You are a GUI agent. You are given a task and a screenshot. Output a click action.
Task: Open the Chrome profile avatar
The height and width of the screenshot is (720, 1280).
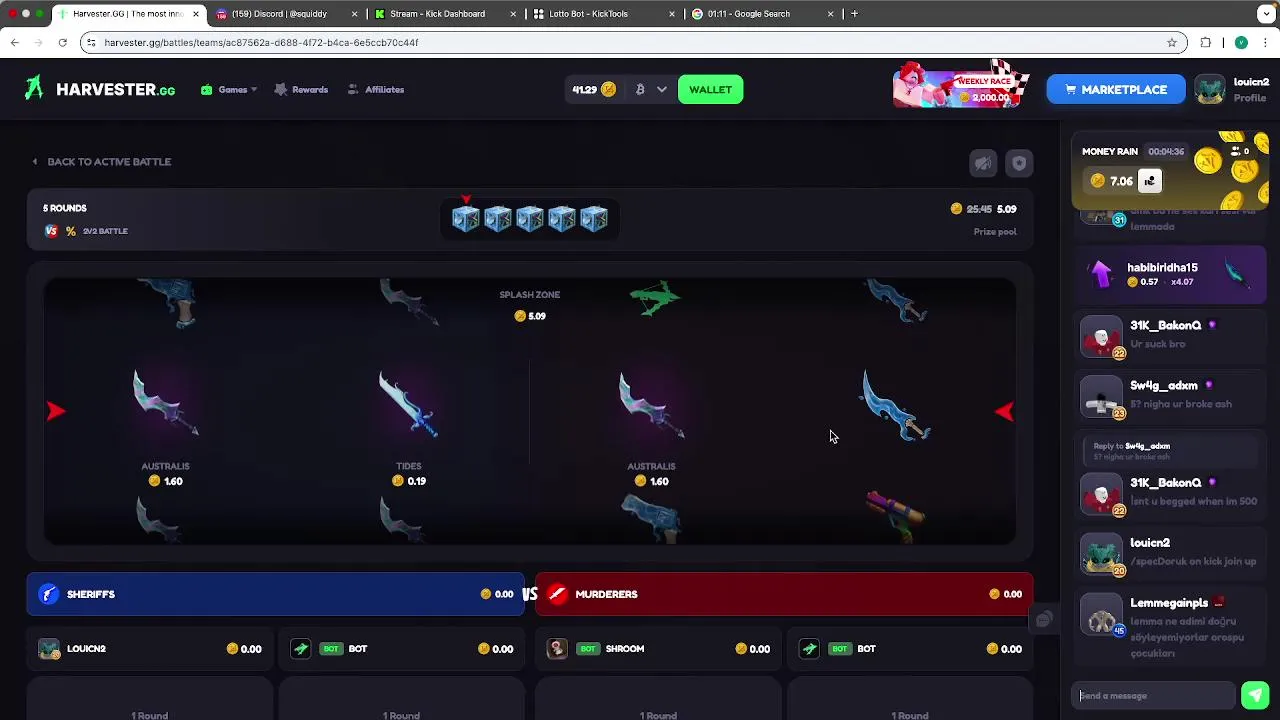(1241, 43)
